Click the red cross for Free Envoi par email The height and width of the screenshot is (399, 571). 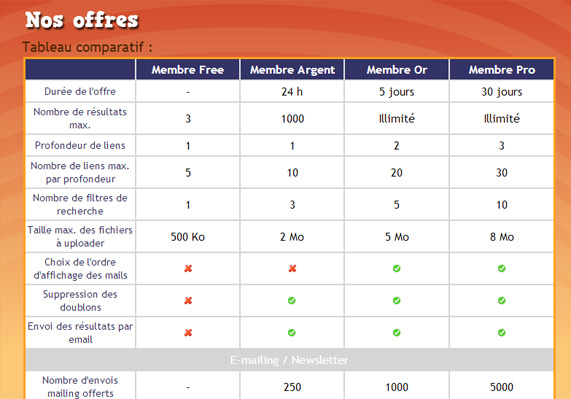[x=188, y=332]
